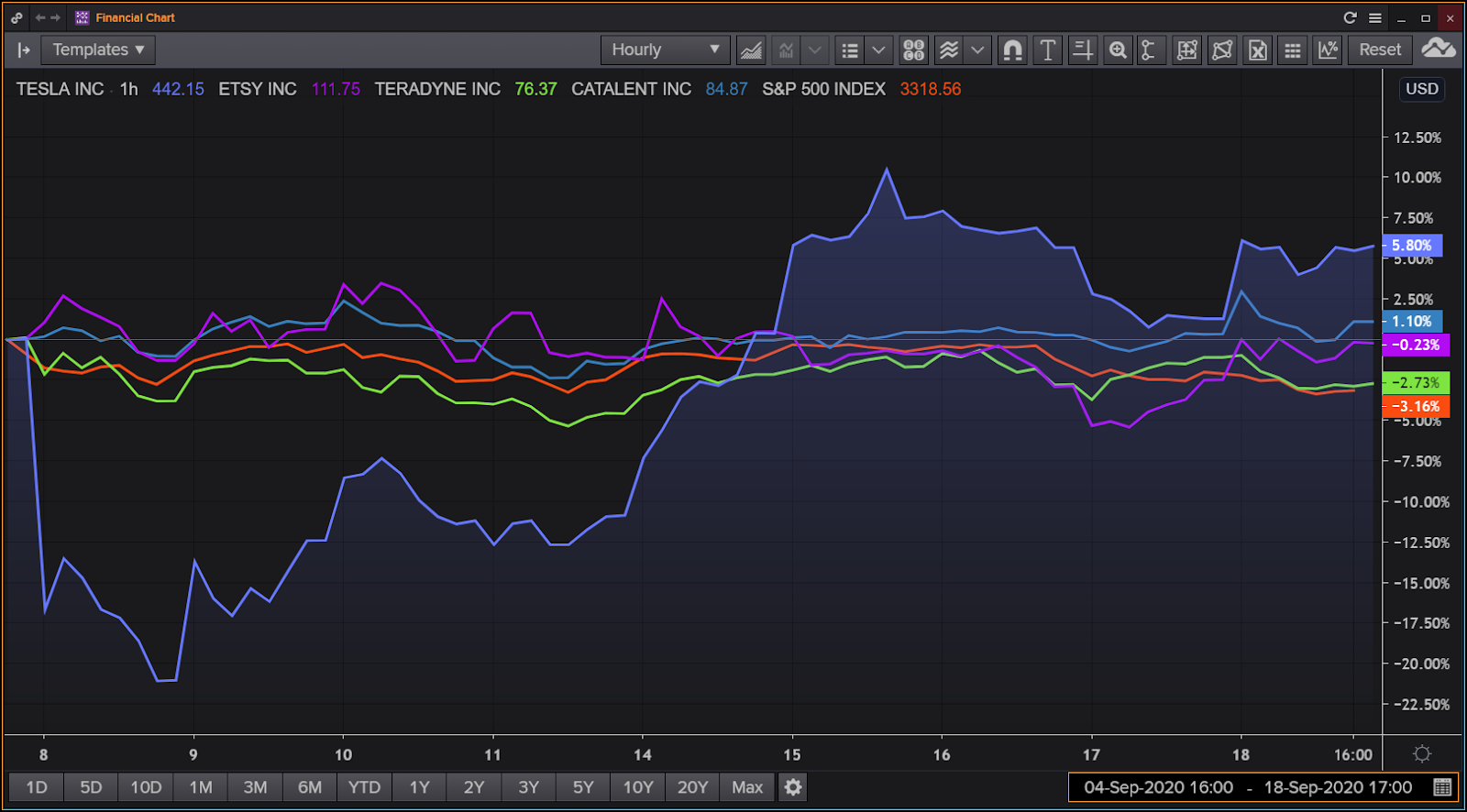Select the 6M time range
The height and width of the screenshot is (812, 1467).
coord(310,787)
